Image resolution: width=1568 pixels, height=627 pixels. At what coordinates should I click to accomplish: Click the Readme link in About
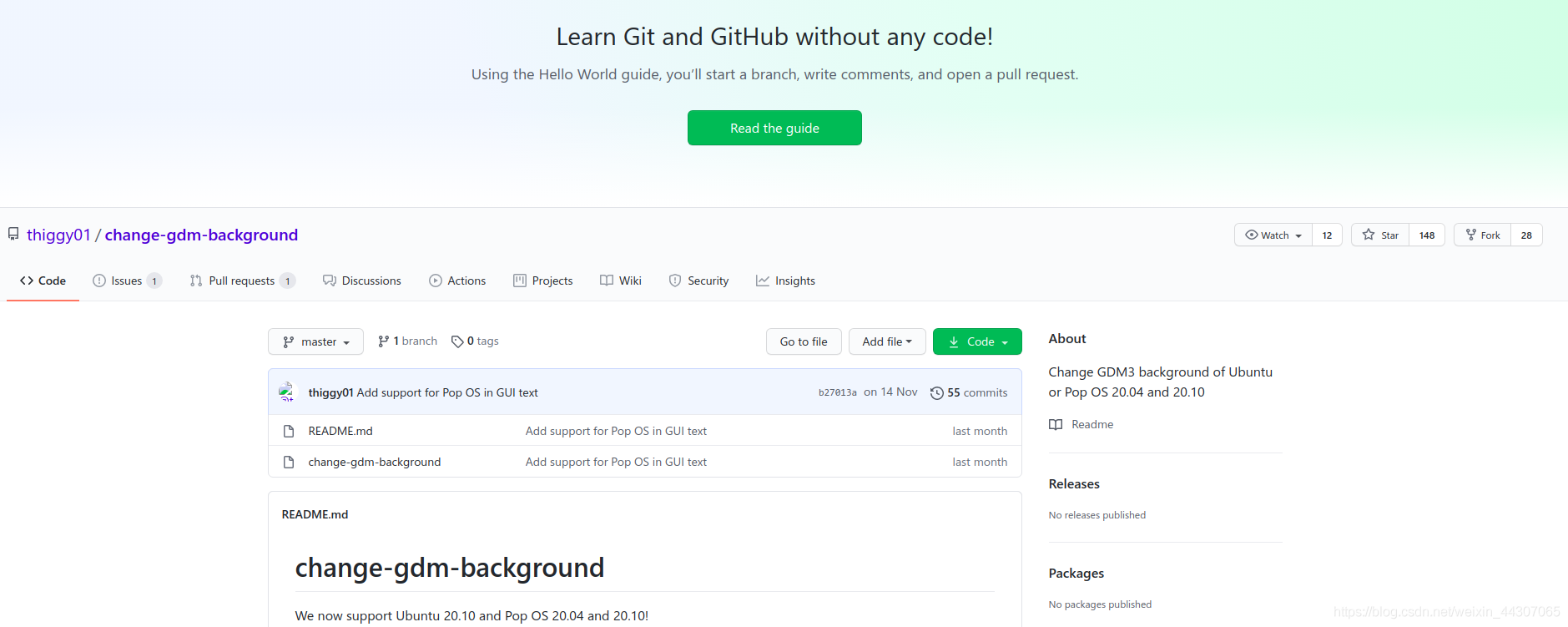coord(1092,424)
